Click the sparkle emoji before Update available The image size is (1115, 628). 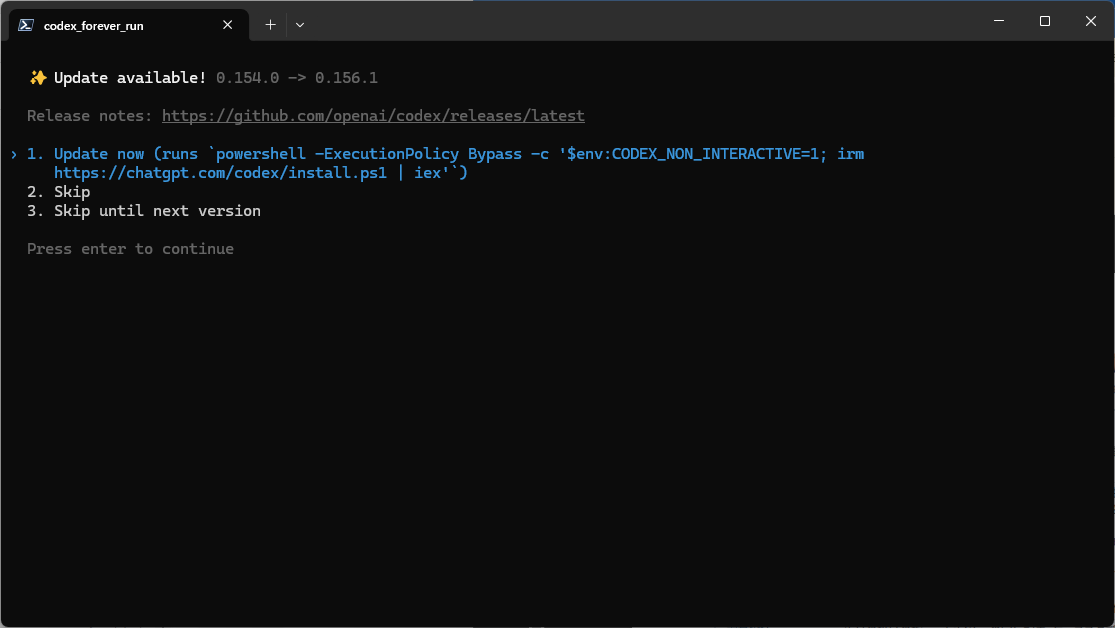click(38, 78)
